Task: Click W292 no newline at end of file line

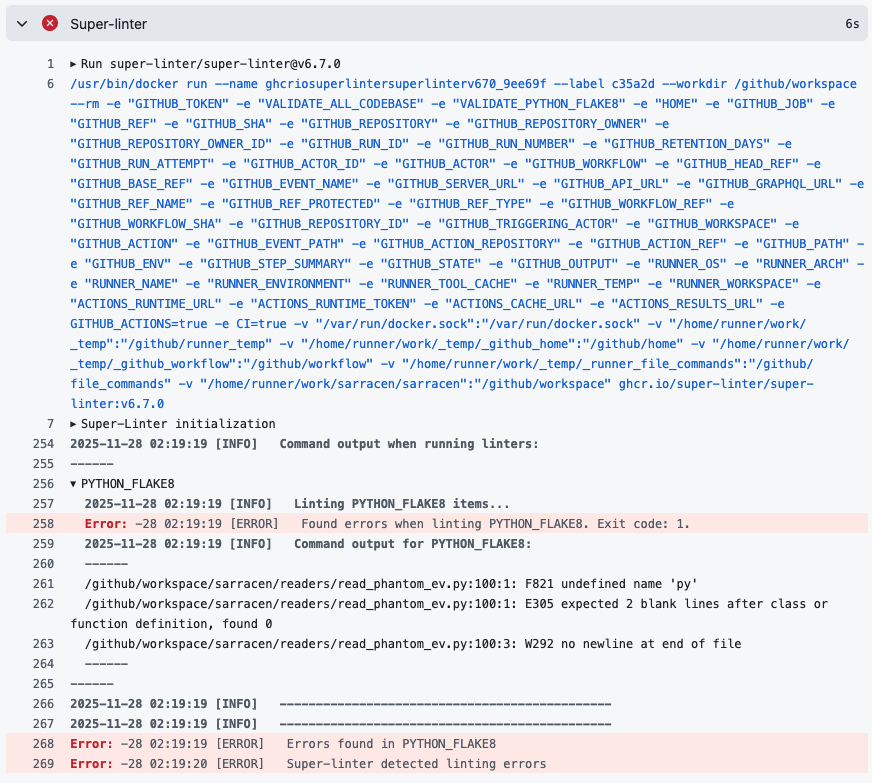Action: click(413, 645)
